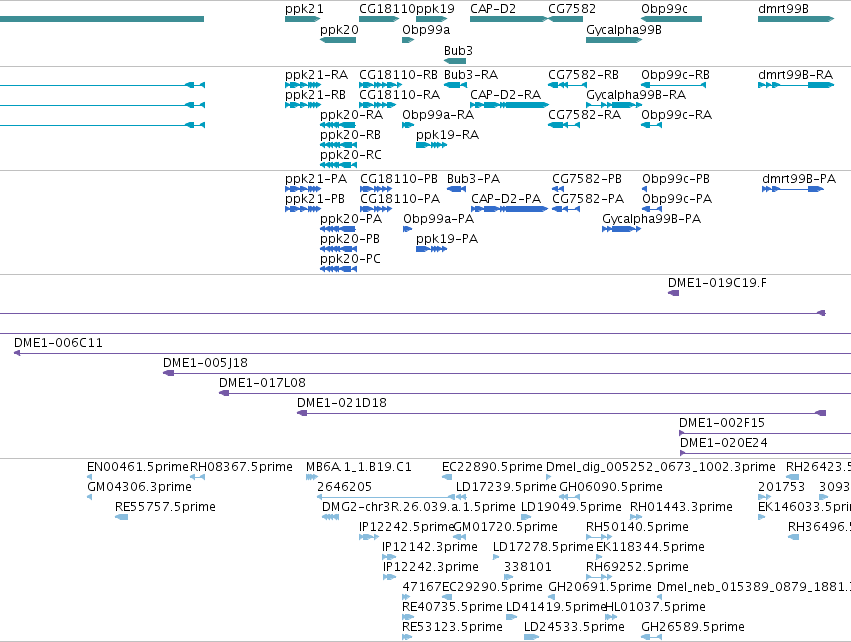Select transcript ppk20-RB

tap(350, 135)
